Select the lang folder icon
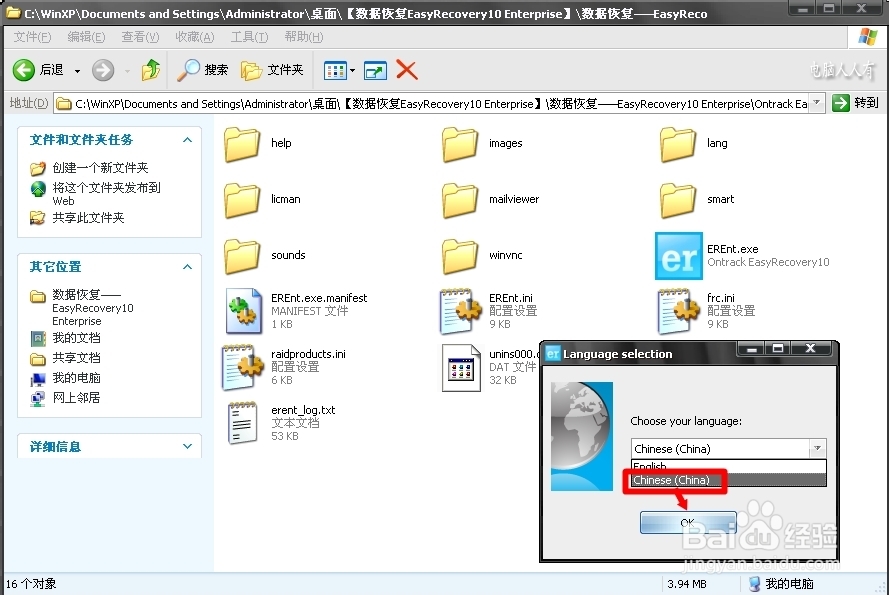889x595 pixels. (678, 144)
